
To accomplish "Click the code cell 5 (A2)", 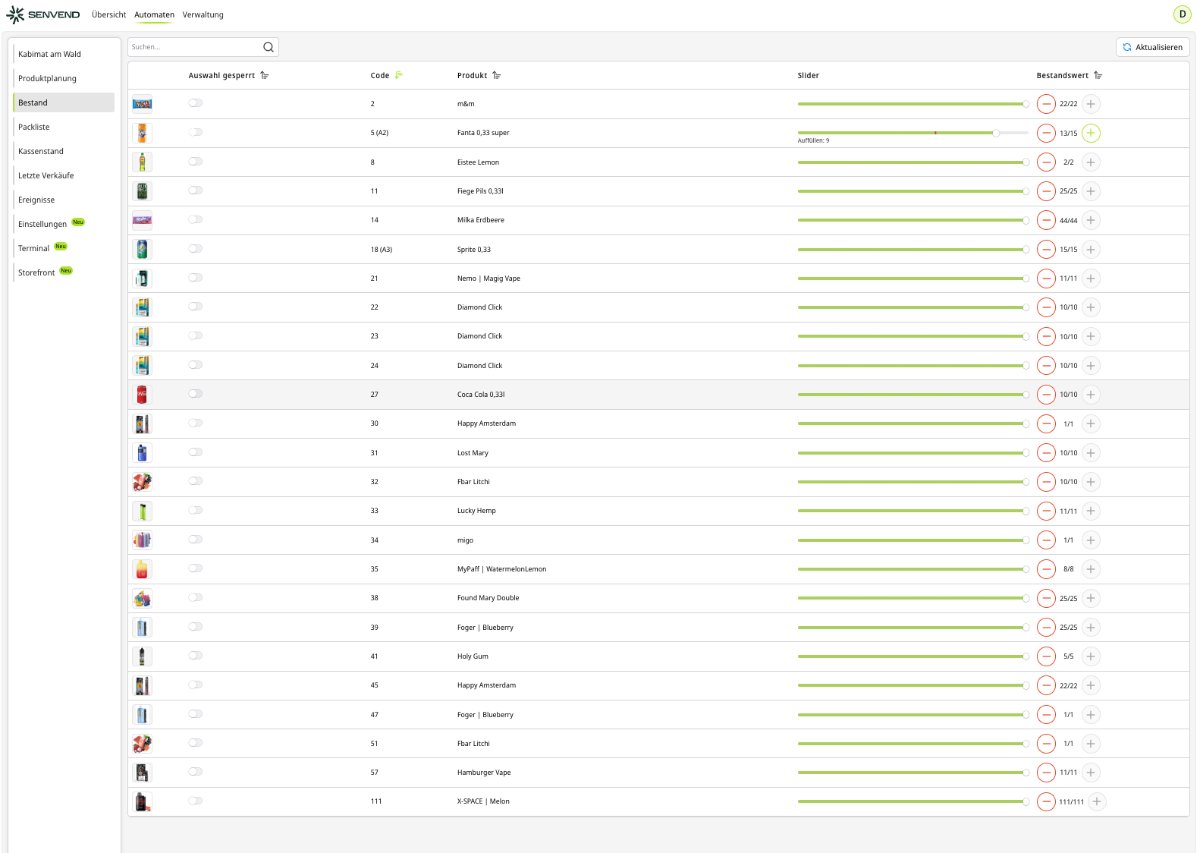I will tap(379, 132).
